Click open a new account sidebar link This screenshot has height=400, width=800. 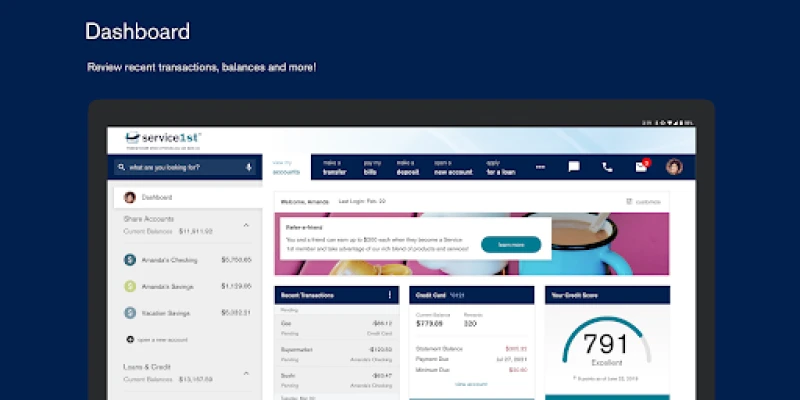(x=162, y=340)
